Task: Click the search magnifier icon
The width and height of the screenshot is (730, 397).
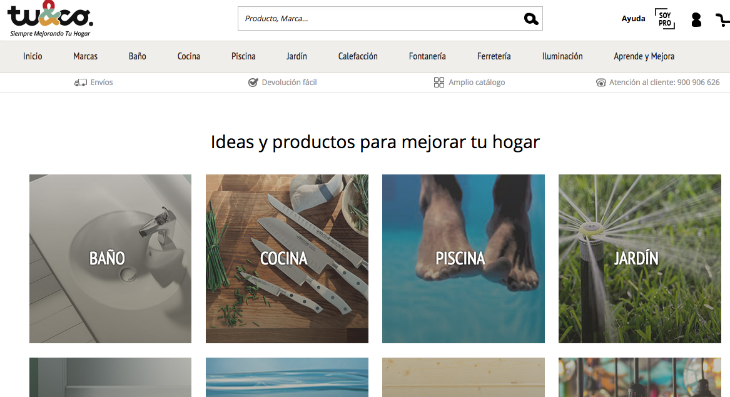Action: (531, 19)
